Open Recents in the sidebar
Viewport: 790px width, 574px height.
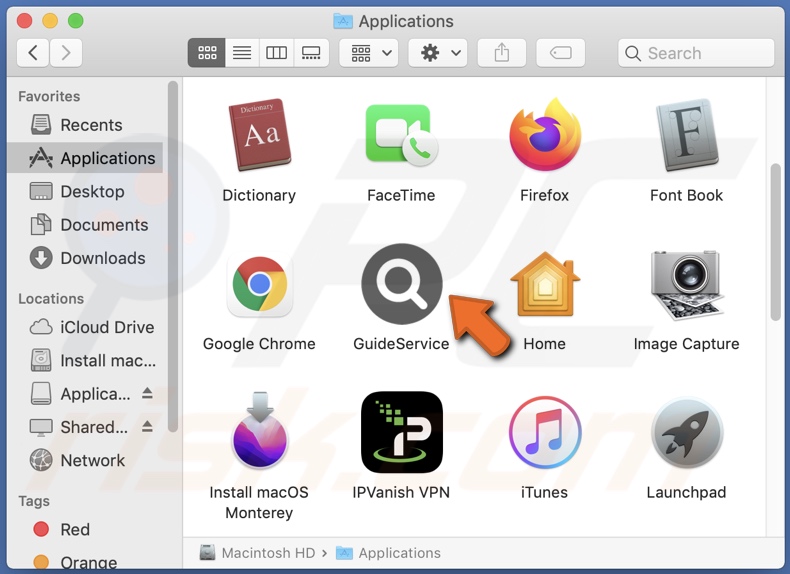point(86,125)
